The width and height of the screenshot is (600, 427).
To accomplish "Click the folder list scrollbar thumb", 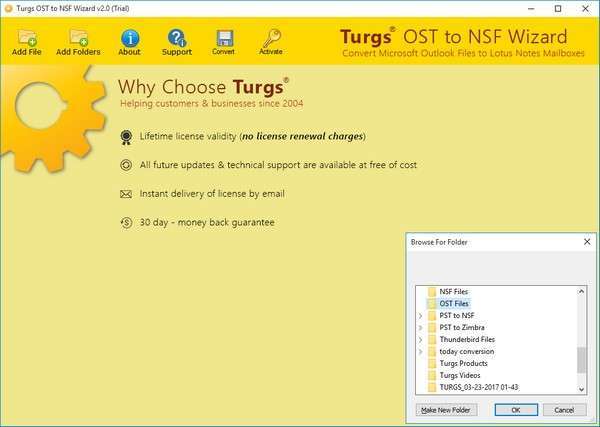I will point(581,359).
